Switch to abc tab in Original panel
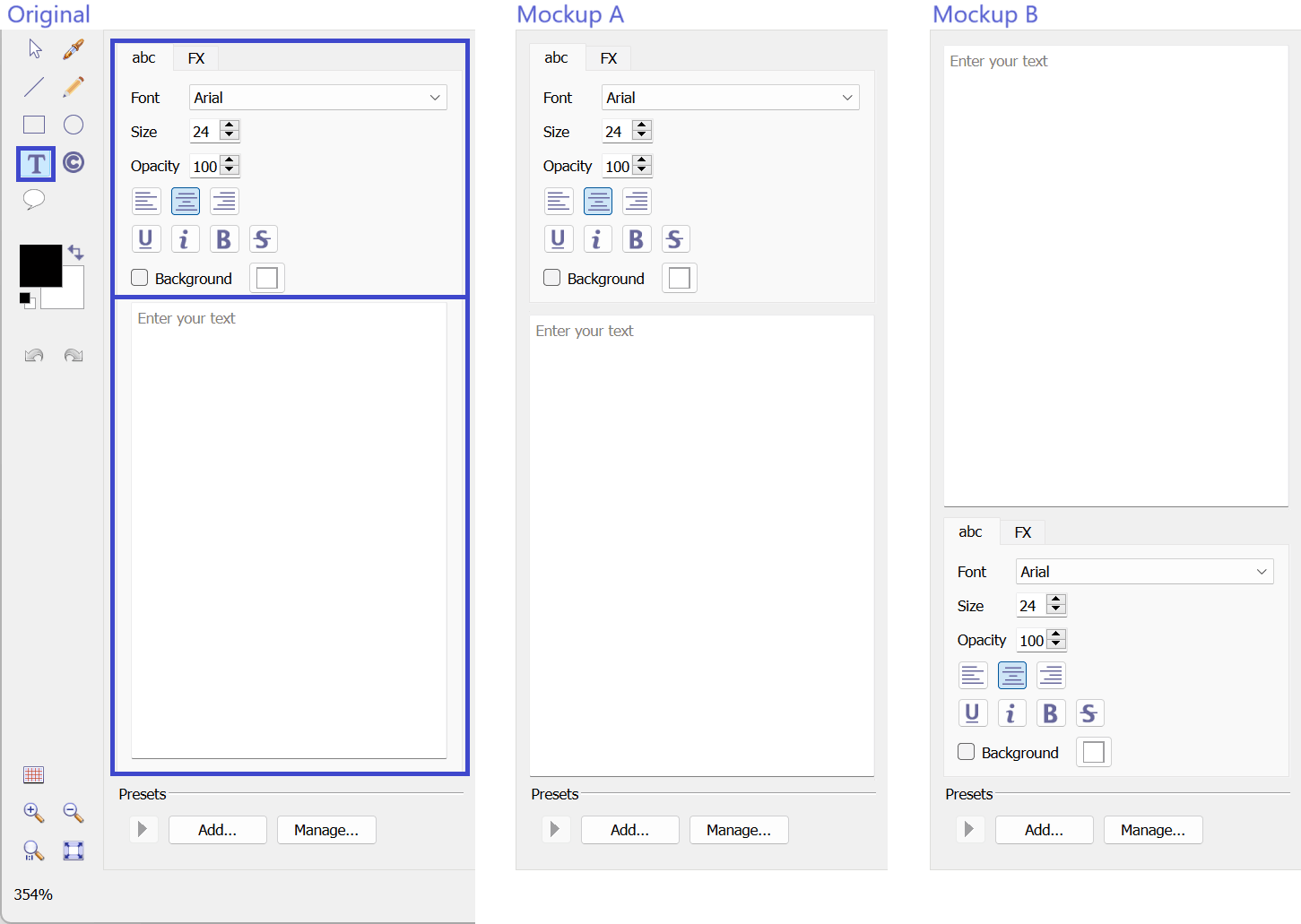The height and width of the screenshot is (924, 1301). (144, 58)
